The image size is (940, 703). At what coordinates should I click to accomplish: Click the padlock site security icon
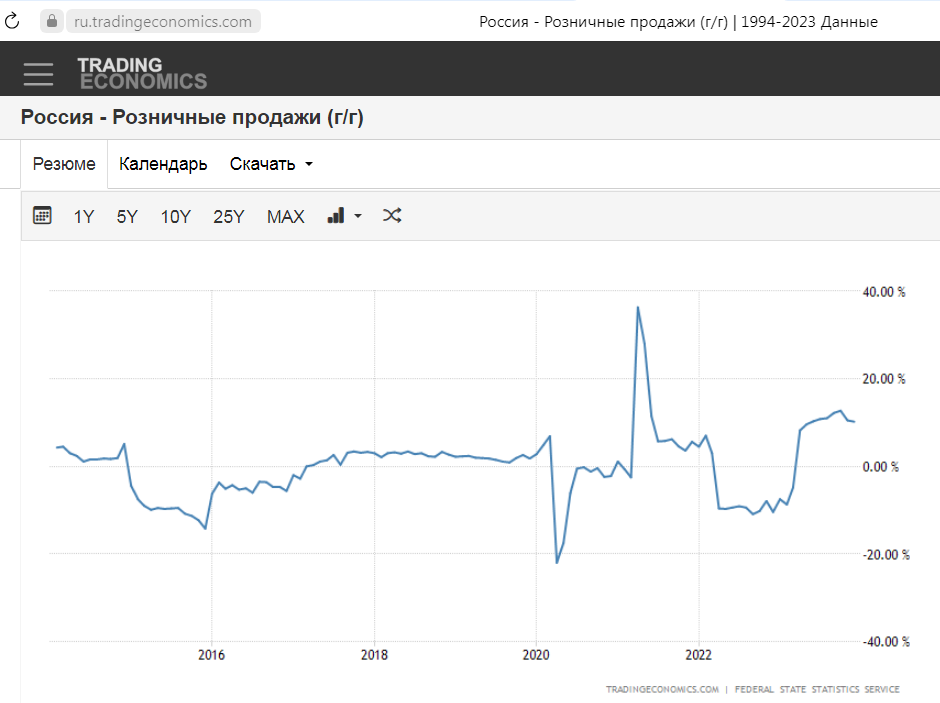(52, 22)
